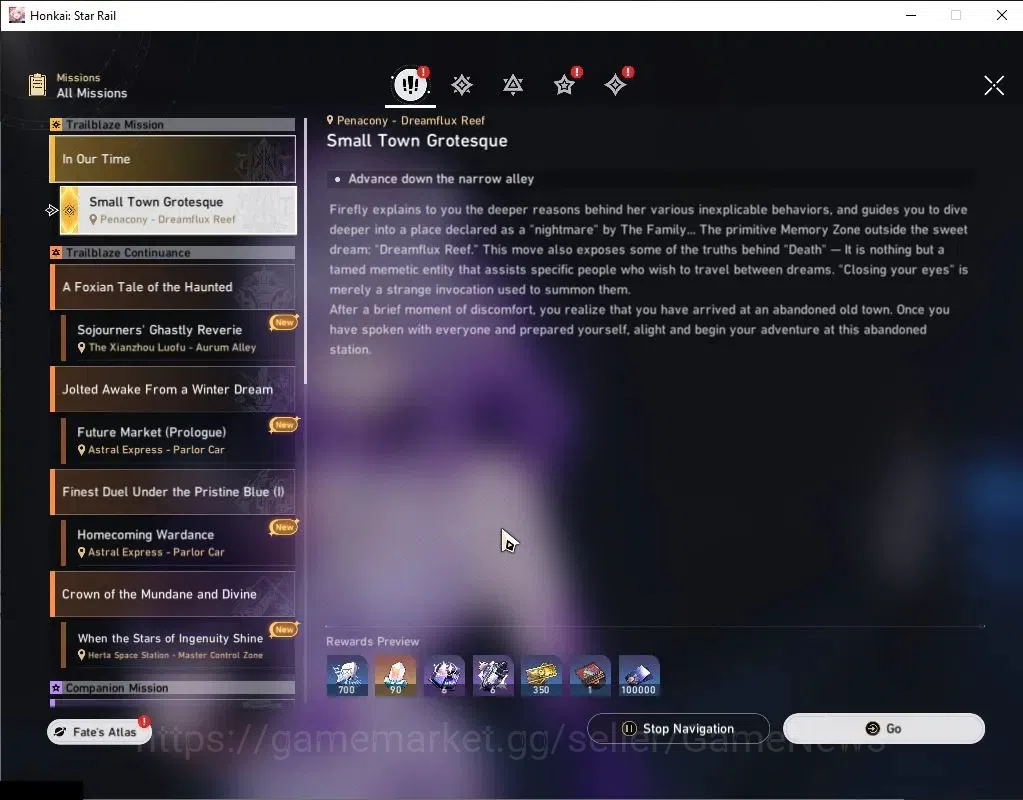Image resolution: width=1023 pixels, height=800 pixels.
Task: Click the Missions clipboard icon
Action: (x=38, y=85)
